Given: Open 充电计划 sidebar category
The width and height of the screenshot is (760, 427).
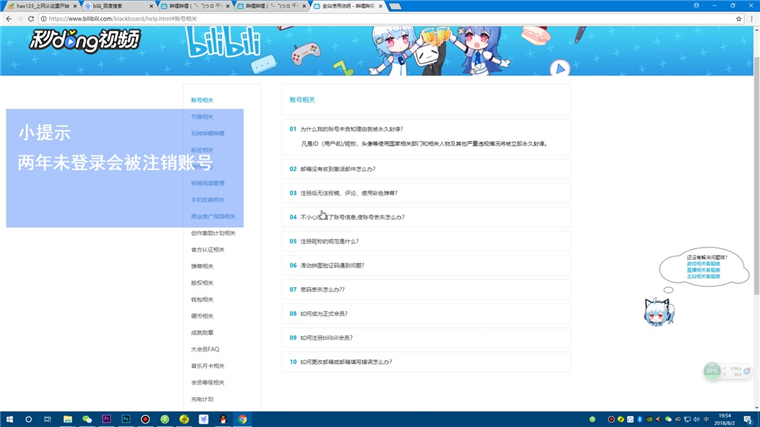Looking at the screenshot, I should pyautogui.click(x=202, y=399).
